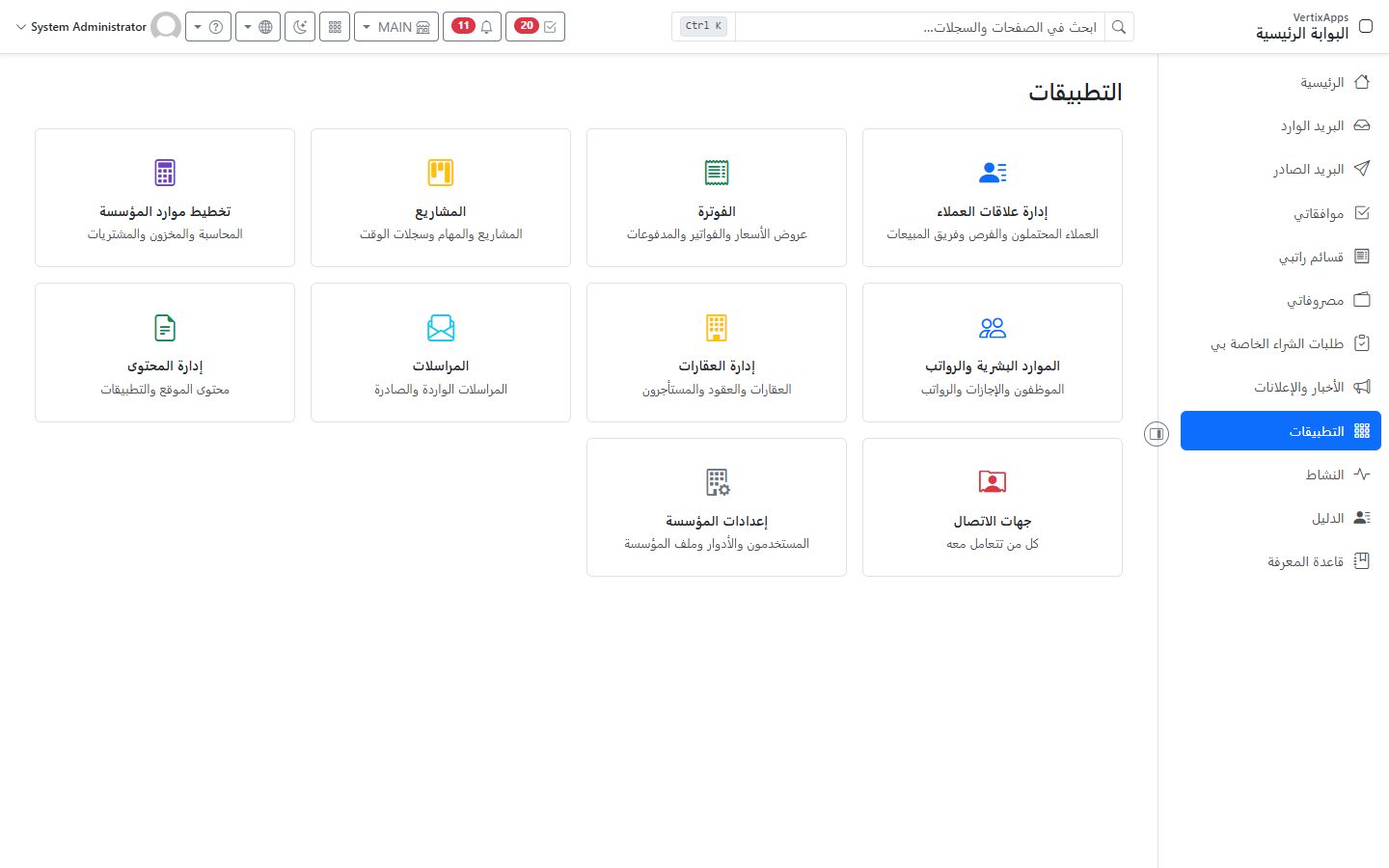Open the apps grid launcher in top bar
Screen dimensions: 1389x868
[335, 27]
